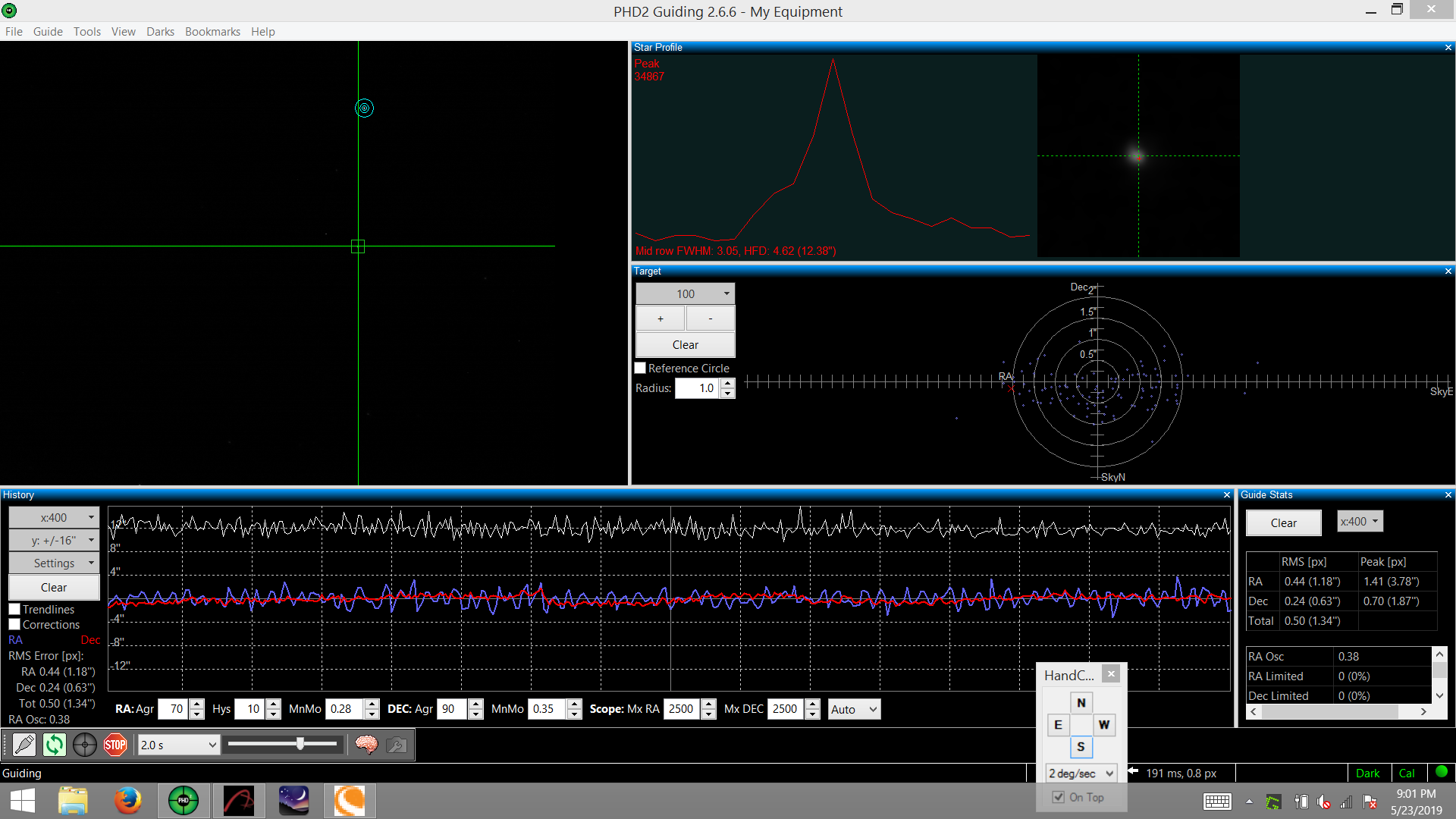The width and height of the screenshot is (1456, 819).
Task: Open Guide Stats x:400 dropdown
Action: click(1360, 521)
